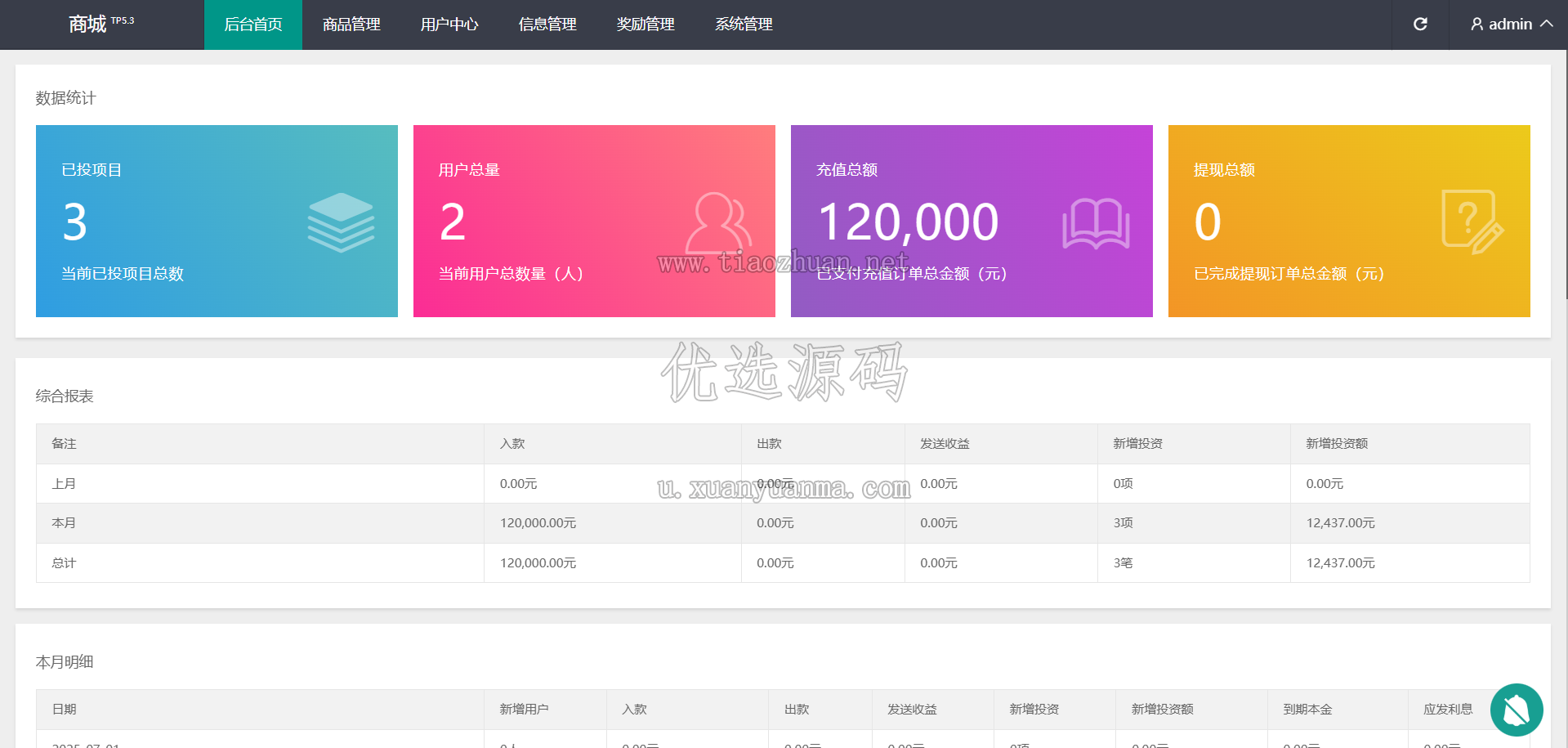Open the 信息管理 menu
Image resolution: width=1568 pixels, height=748 pixels.
[547, 25]
